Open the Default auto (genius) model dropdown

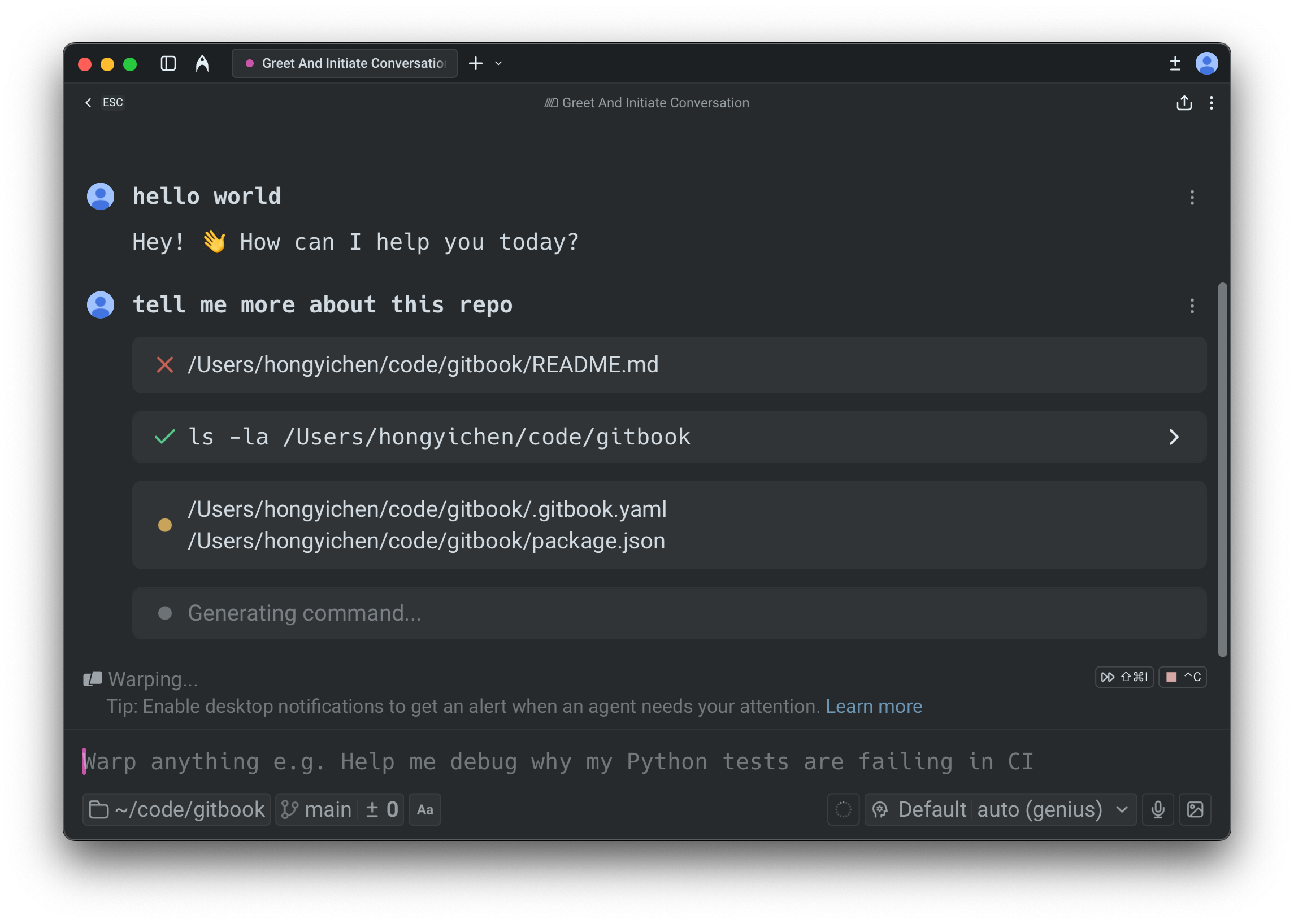pos(1000,809)
